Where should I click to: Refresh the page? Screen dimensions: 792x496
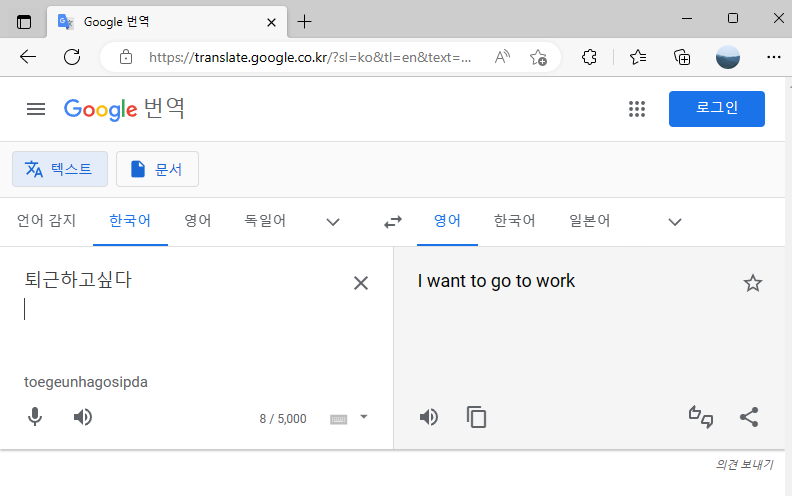coord(72,57)
